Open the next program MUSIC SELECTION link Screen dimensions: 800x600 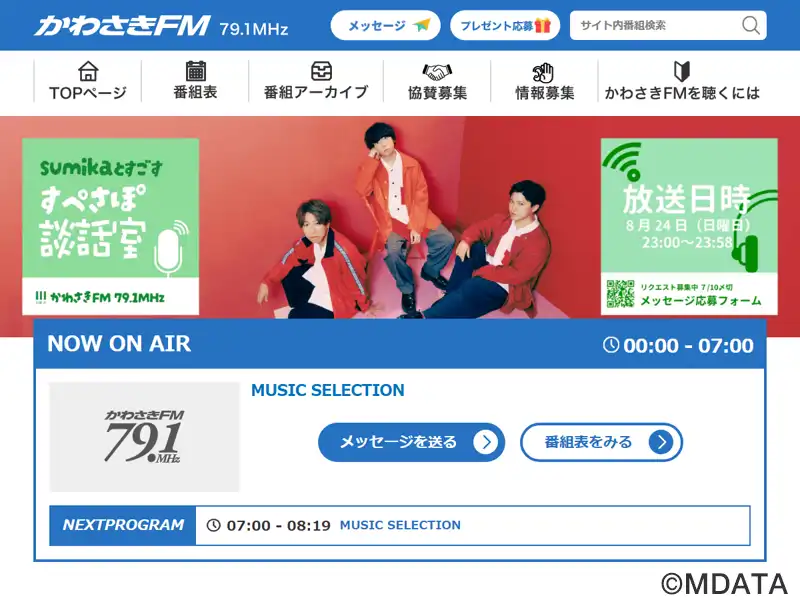401,525
